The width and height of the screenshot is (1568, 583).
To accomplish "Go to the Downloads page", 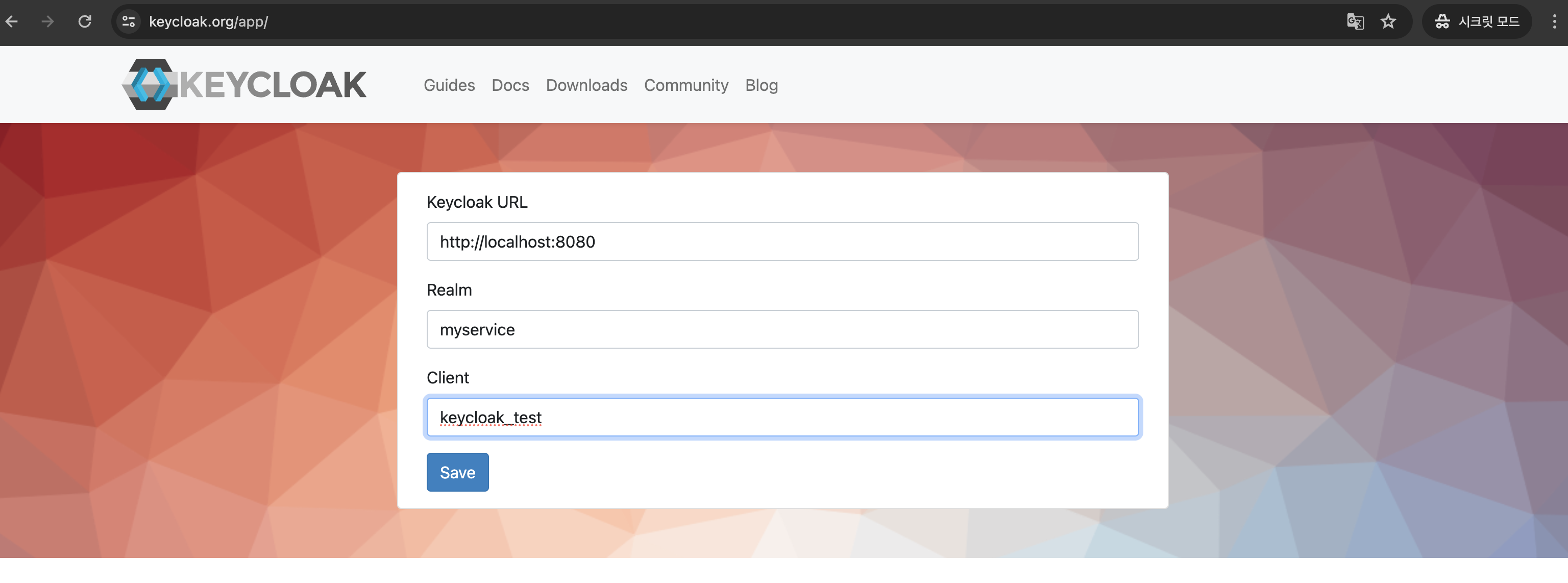I will (x=586, y=85).
